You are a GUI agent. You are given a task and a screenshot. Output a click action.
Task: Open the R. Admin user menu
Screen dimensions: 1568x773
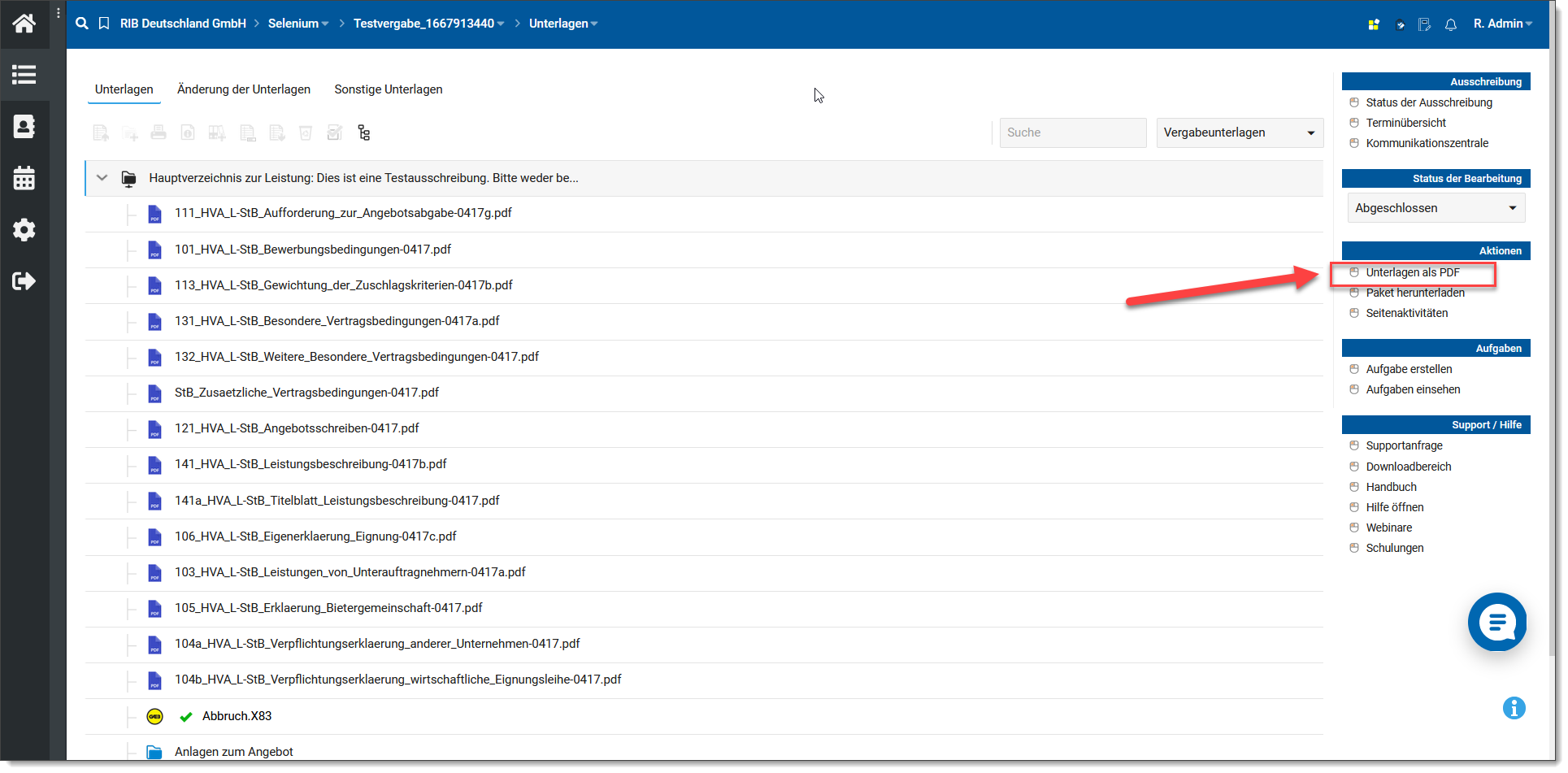1503,24
